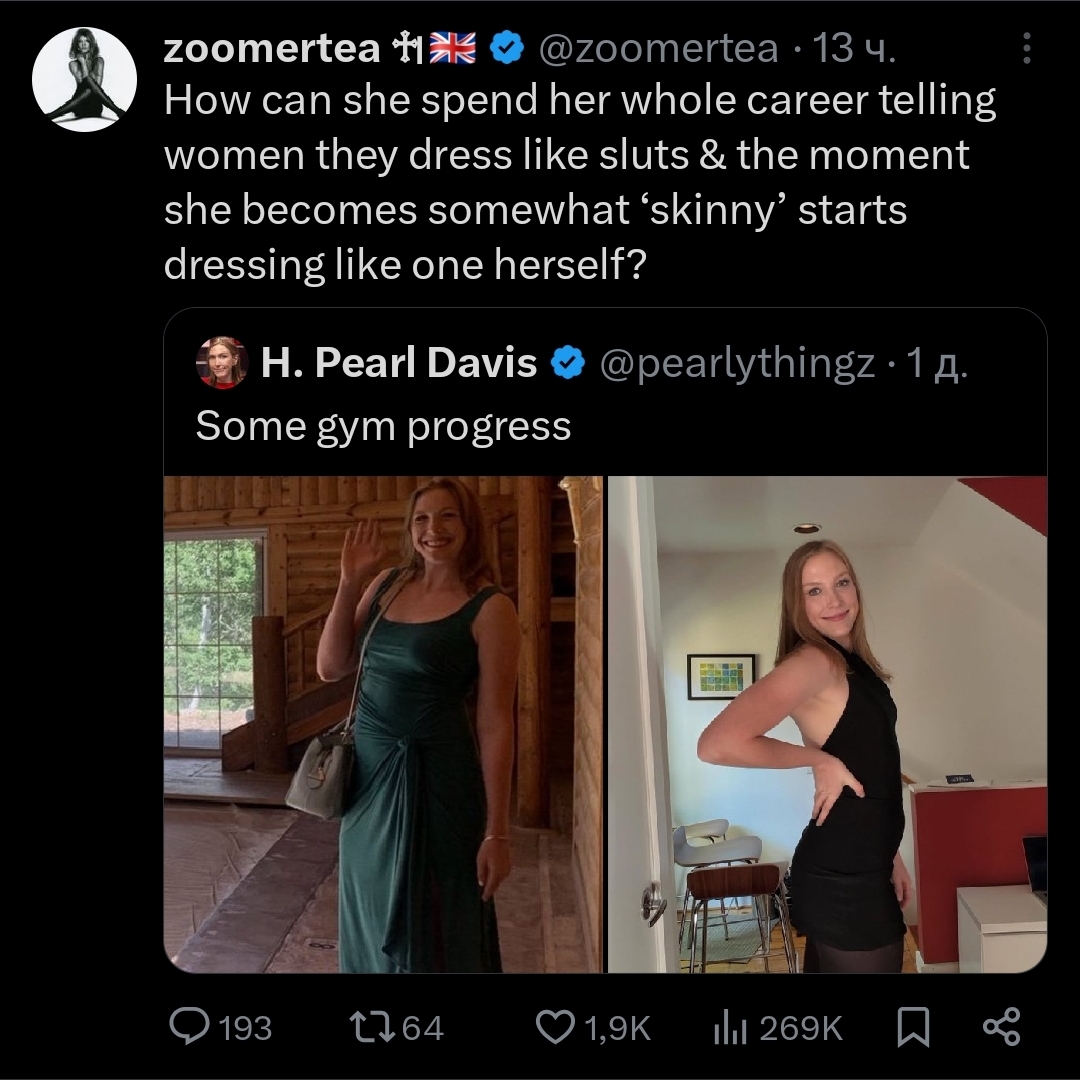This screenshot has width=1080, height=1080.
Task: Open zoomertea profile avatar
Action: point(84,80)
